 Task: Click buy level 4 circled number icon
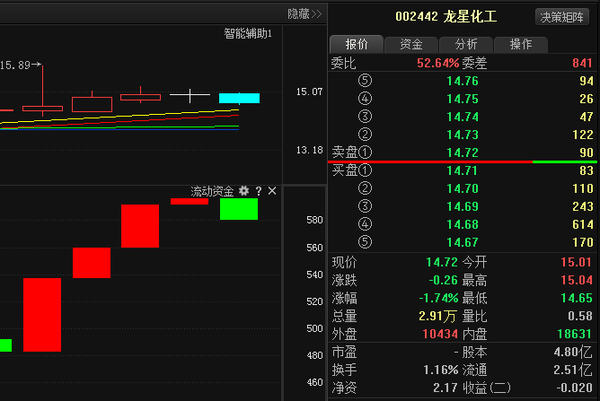tap(365, 224)
